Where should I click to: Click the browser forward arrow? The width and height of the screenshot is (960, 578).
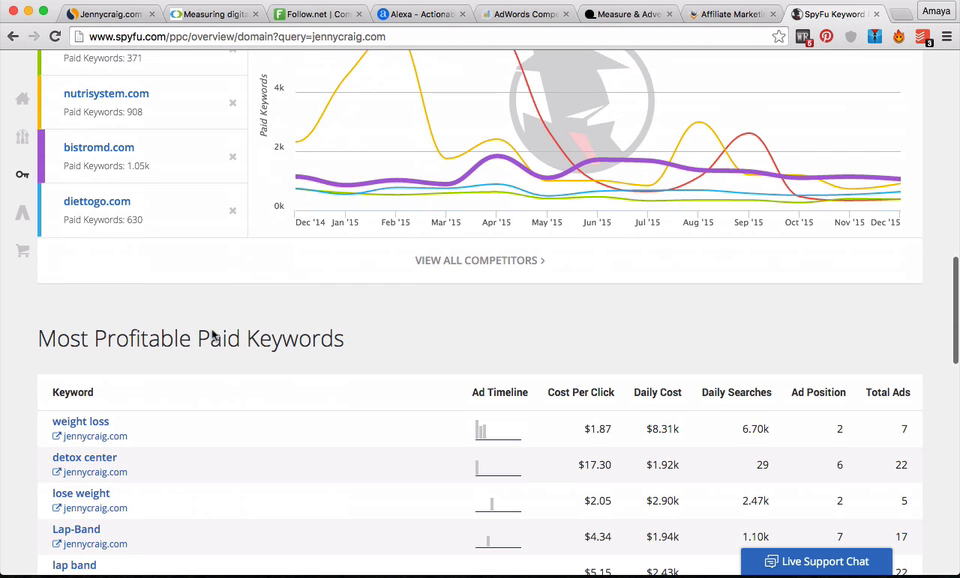pyautogui.click(x=34, y=37)
